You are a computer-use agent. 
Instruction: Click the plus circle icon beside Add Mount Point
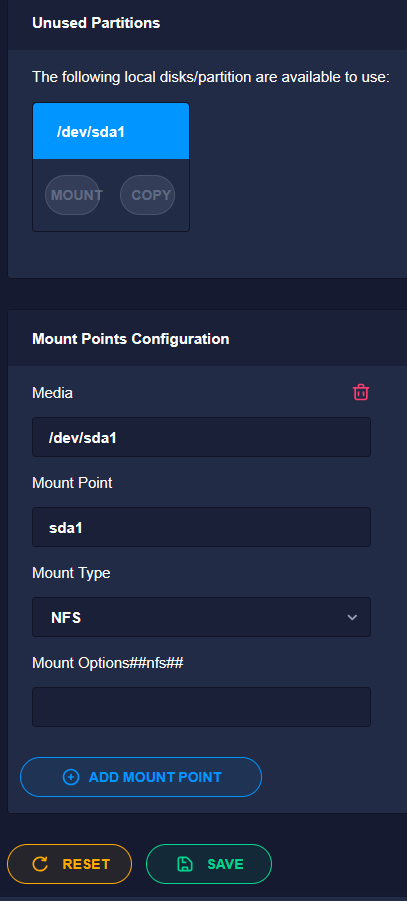click(x=71, y=777)
